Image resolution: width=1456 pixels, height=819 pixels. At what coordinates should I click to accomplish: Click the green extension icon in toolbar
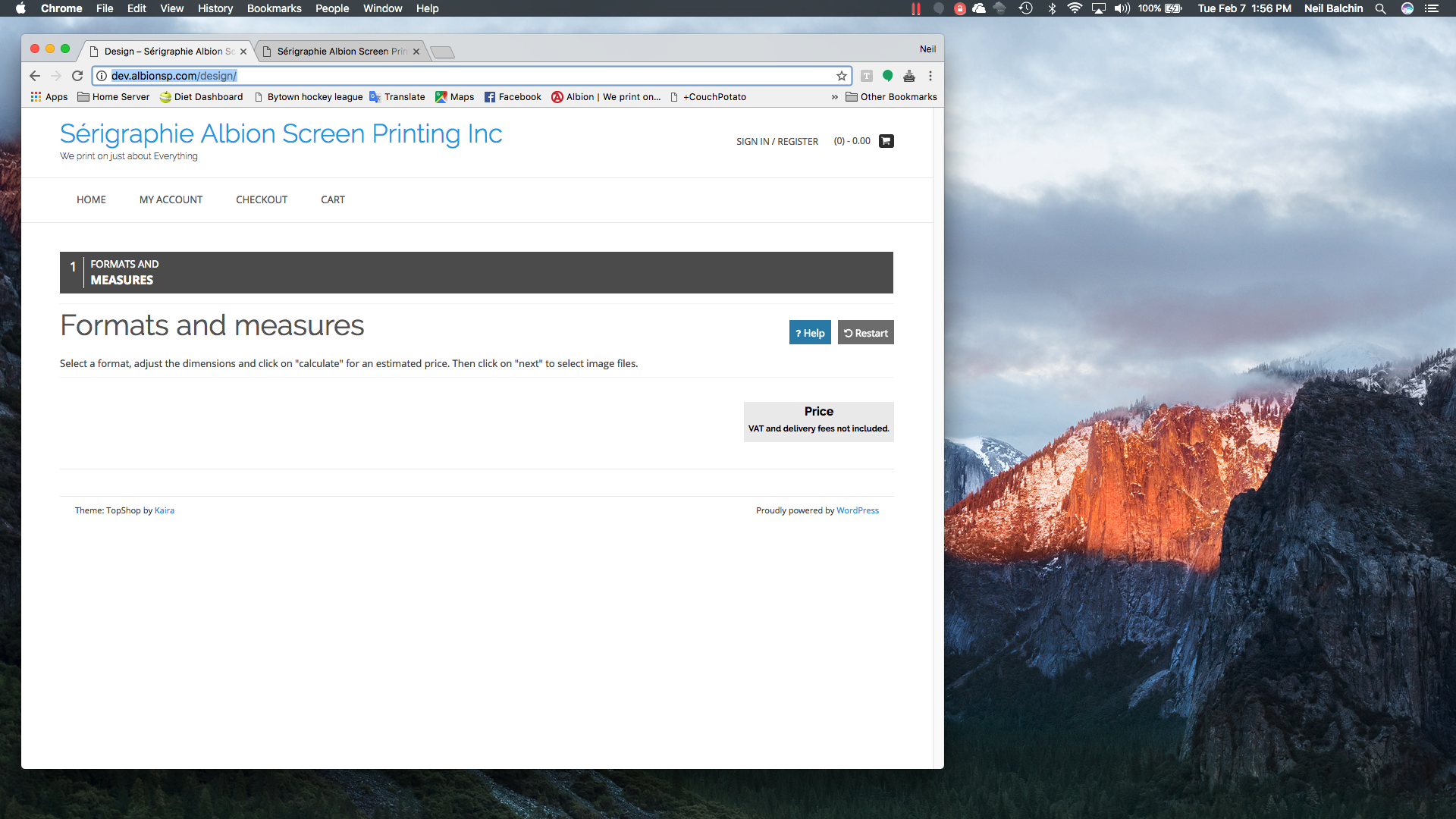pos(887,75)
